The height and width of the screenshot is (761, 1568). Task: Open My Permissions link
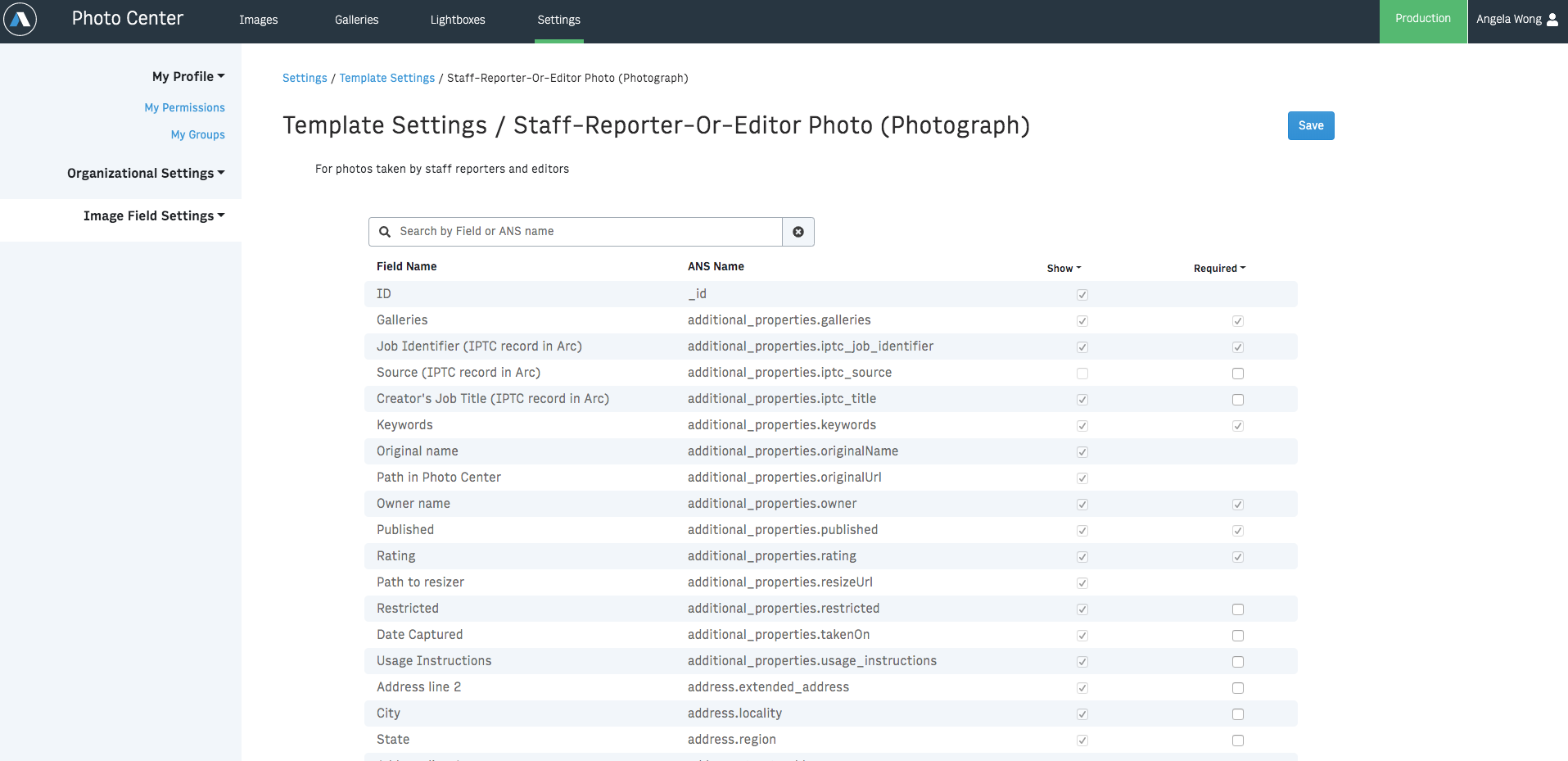(185, 107)
